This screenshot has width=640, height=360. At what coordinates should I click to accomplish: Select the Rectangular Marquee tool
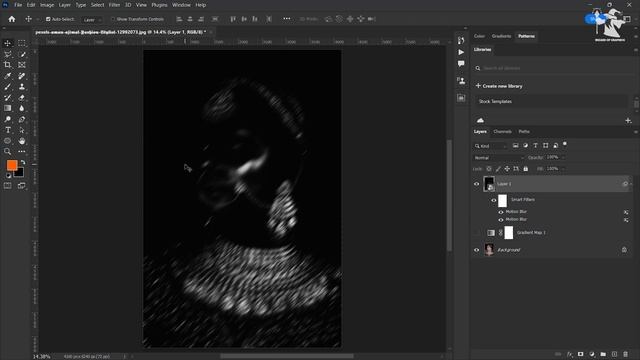22,43
